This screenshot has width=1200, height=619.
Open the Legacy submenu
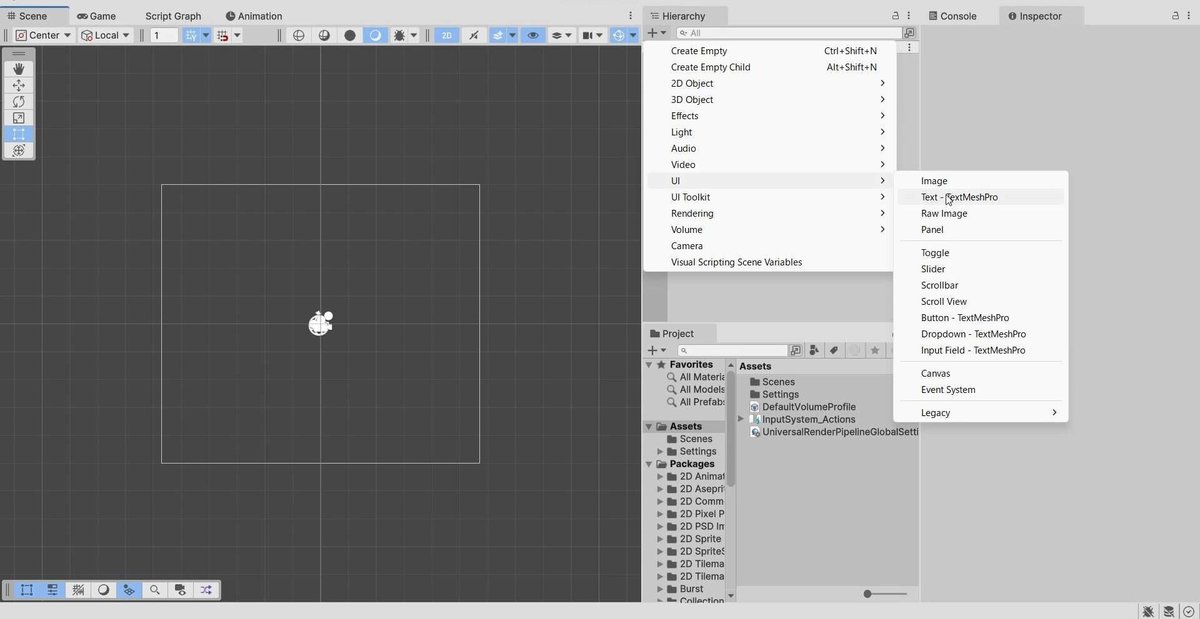click(980, 413)
